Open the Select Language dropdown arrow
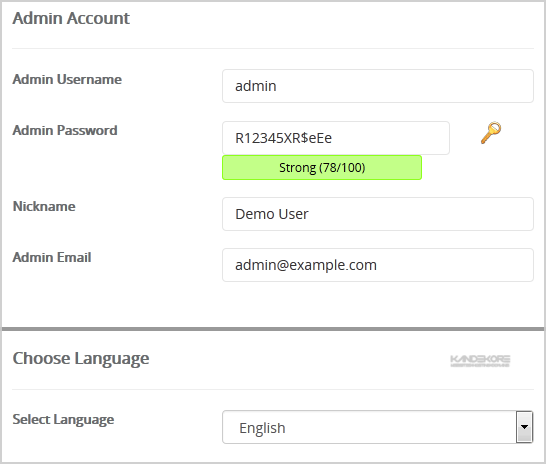The width and height of the screenshot is (546, 464). [524, 427]
